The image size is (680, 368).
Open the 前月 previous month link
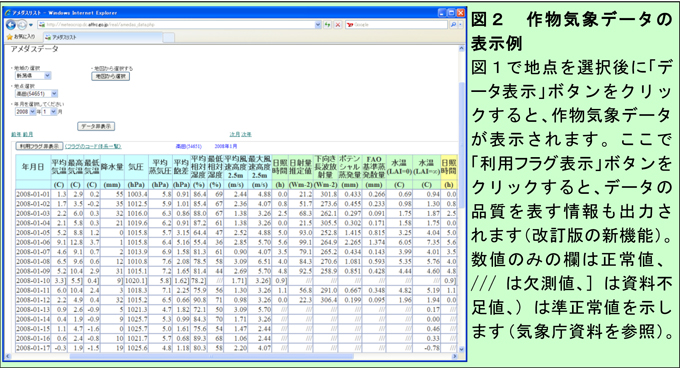coord(28,135)
